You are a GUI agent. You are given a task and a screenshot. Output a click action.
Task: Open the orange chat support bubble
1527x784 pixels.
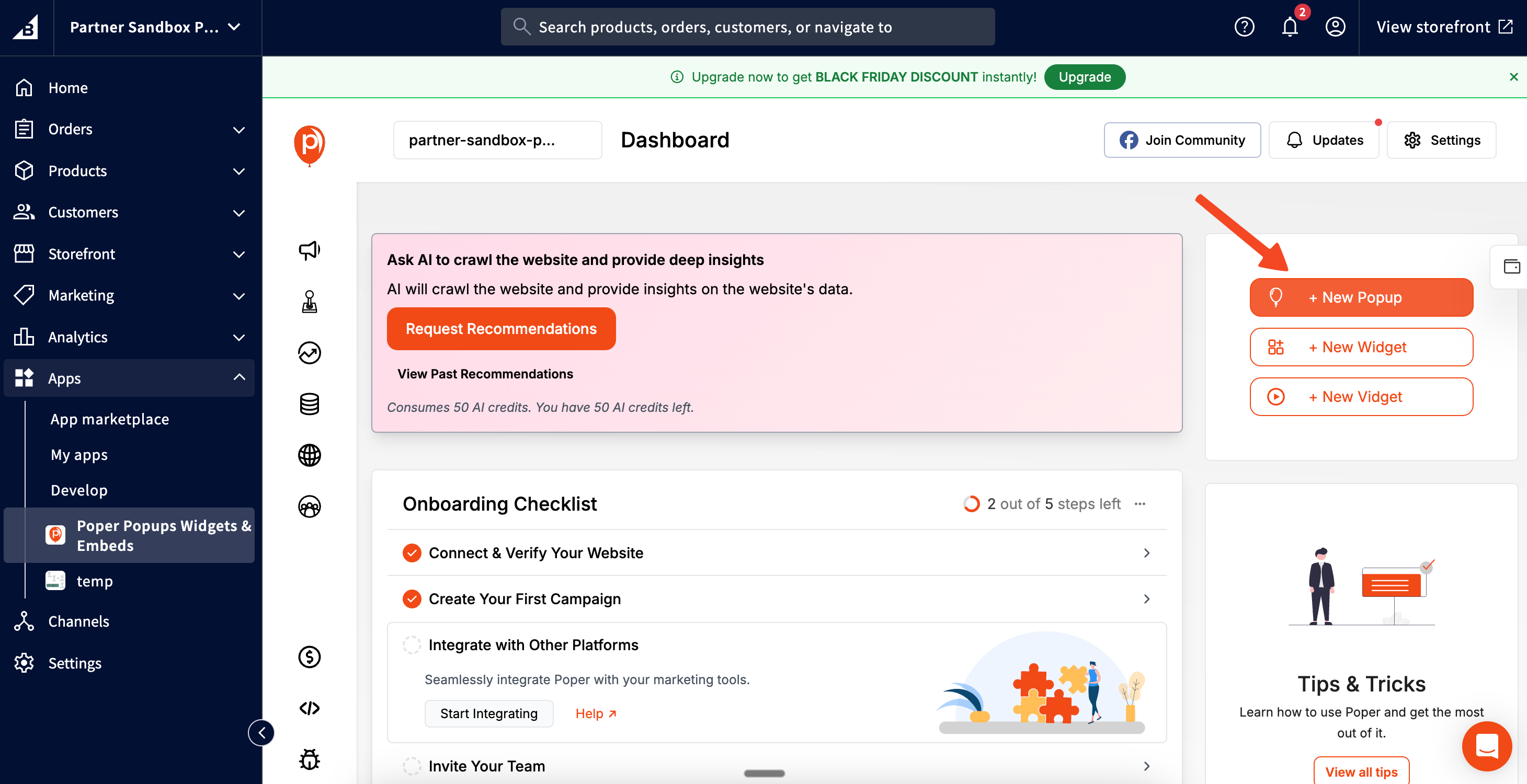(x=1487, y=745)
